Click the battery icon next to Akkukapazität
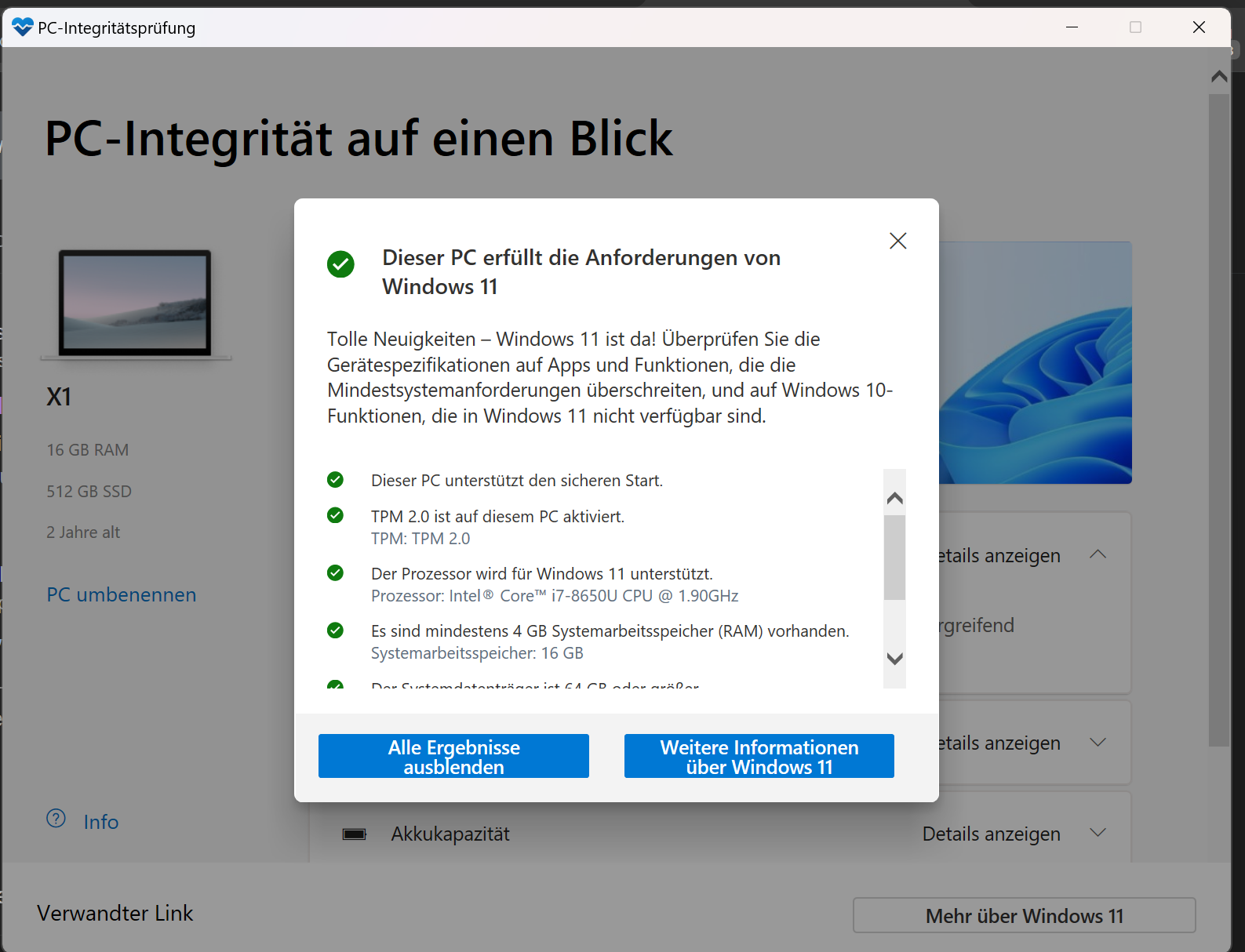 355,834
